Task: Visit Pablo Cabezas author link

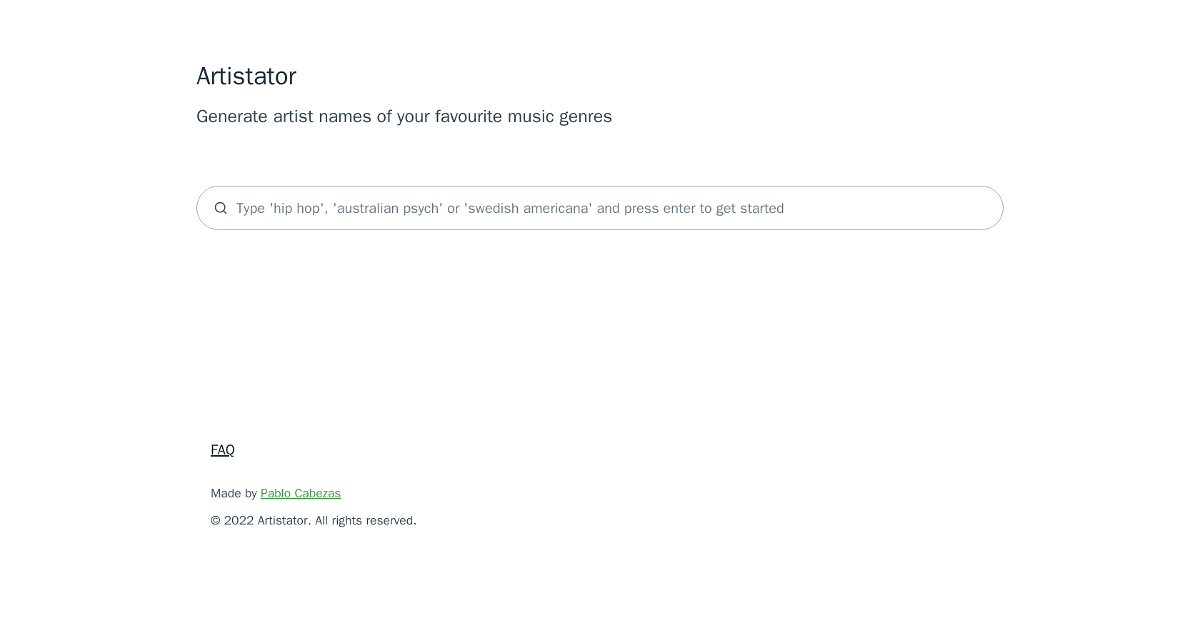Action: coord(300,493)
